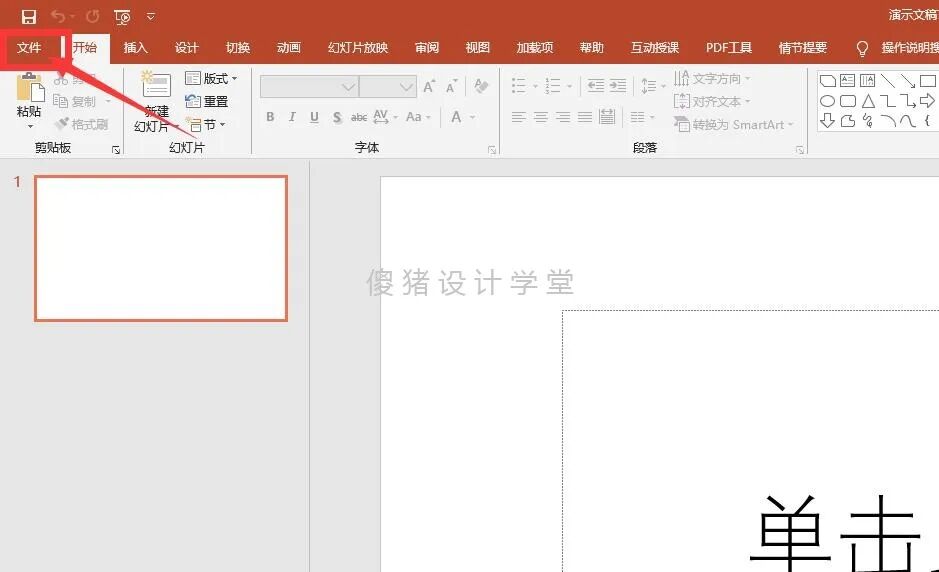Image resolution: width=939 pixels, height=572 pixels.
Task: Select the text box shape in shapes gallery
Action: (847, 80)
